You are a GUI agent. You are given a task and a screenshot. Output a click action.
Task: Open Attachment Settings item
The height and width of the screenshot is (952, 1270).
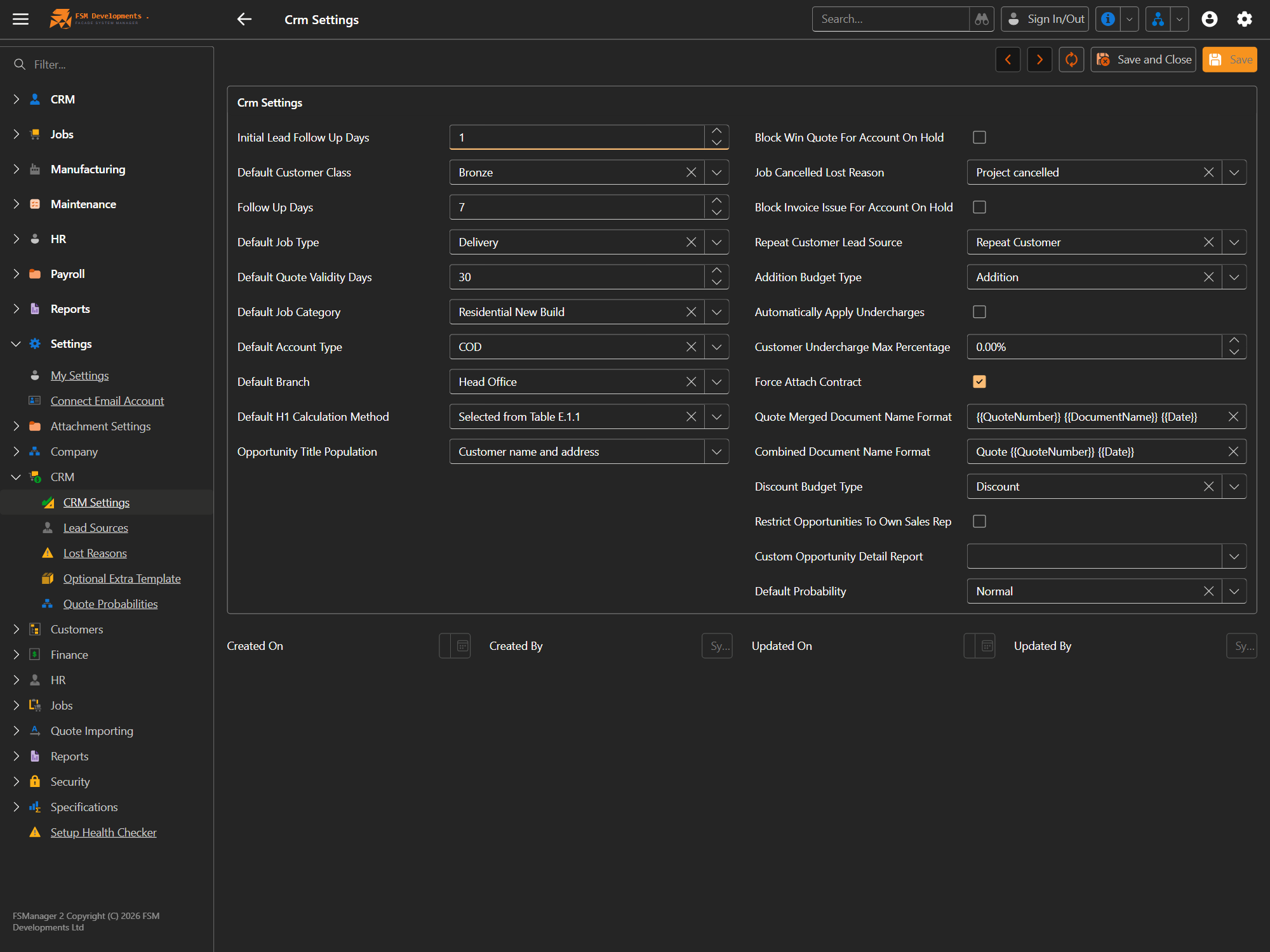click(x=100, y=426)
